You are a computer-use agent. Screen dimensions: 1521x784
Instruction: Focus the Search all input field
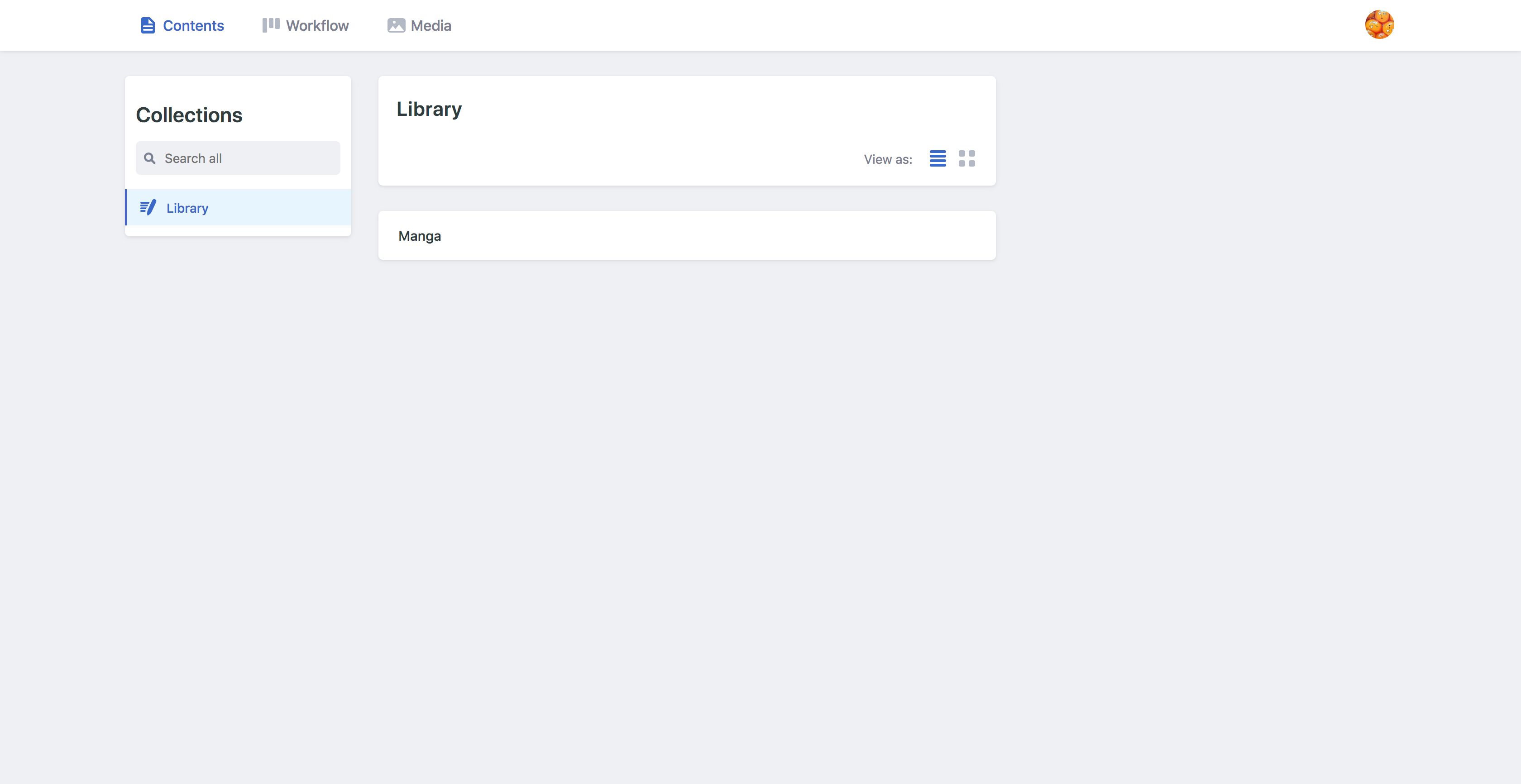238,158
